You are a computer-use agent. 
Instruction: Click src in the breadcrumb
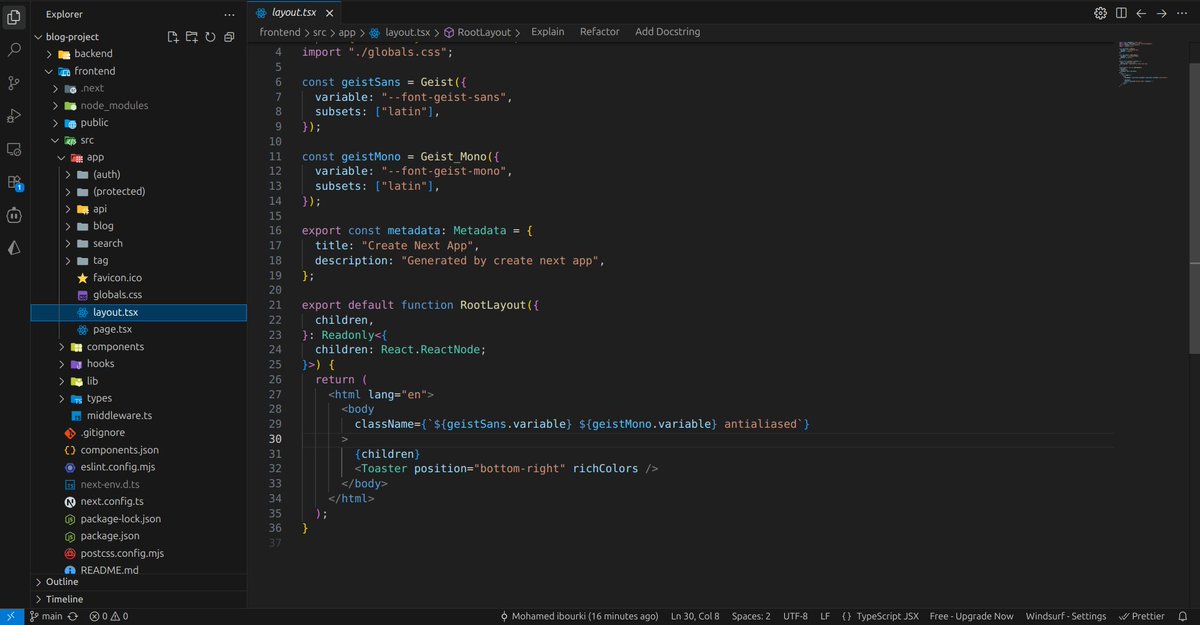coord(320,32)
